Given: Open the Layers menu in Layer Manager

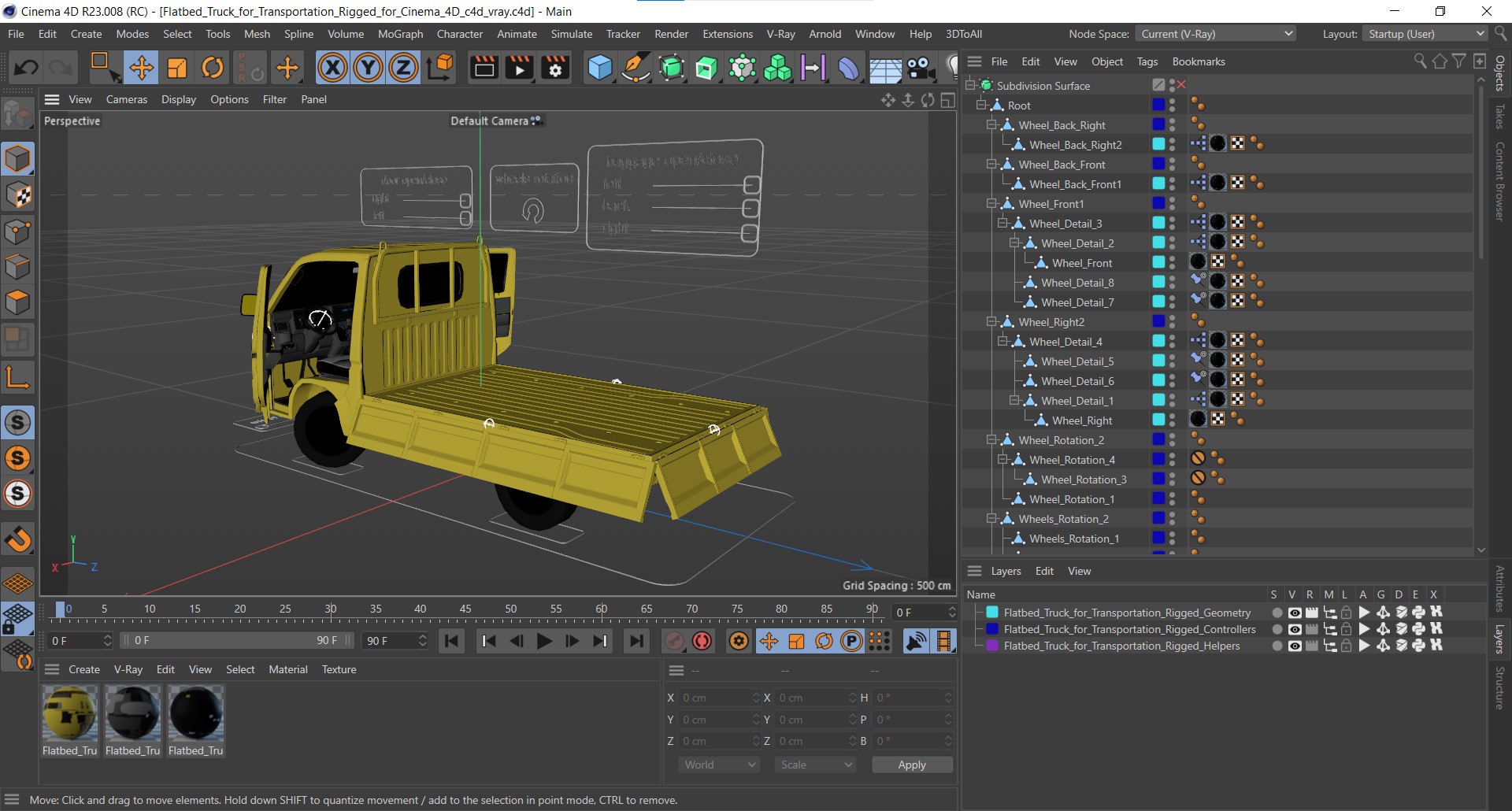Looking at the screenshot, I should pyautogui.click(x=1006, y=571).
